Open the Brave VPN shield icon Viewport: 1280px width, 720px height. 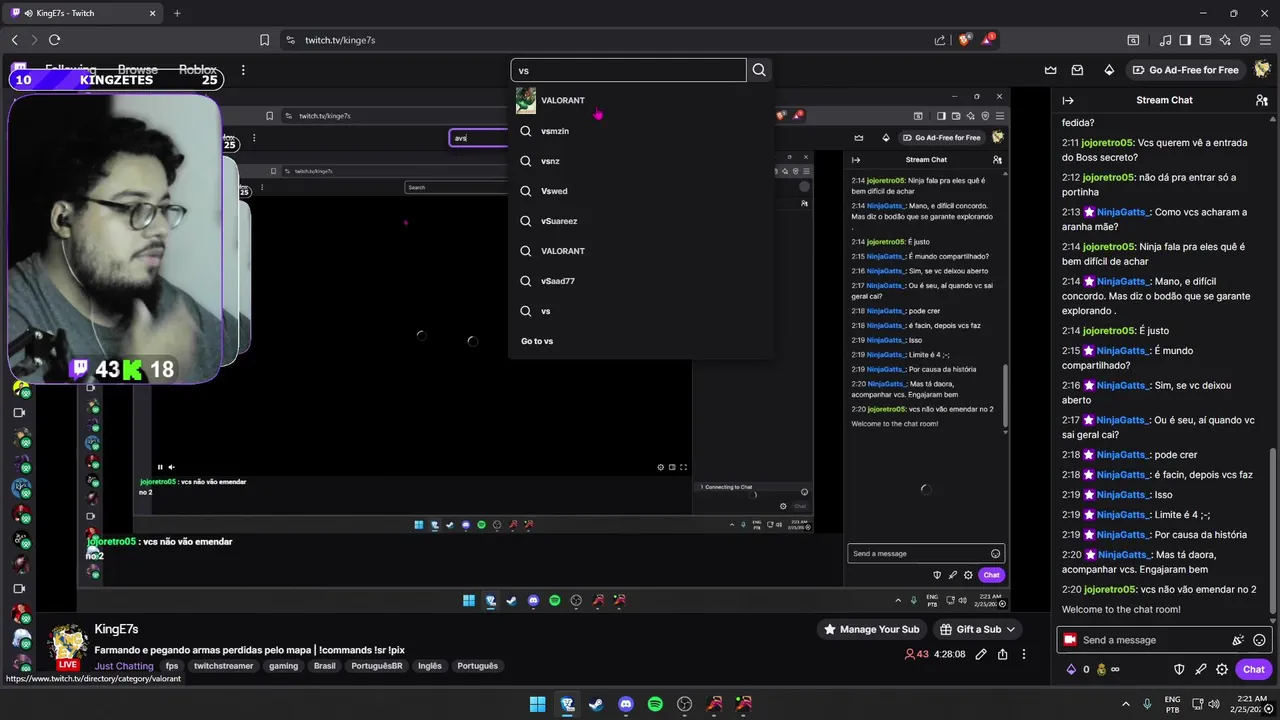click(x=1245, y=40)
